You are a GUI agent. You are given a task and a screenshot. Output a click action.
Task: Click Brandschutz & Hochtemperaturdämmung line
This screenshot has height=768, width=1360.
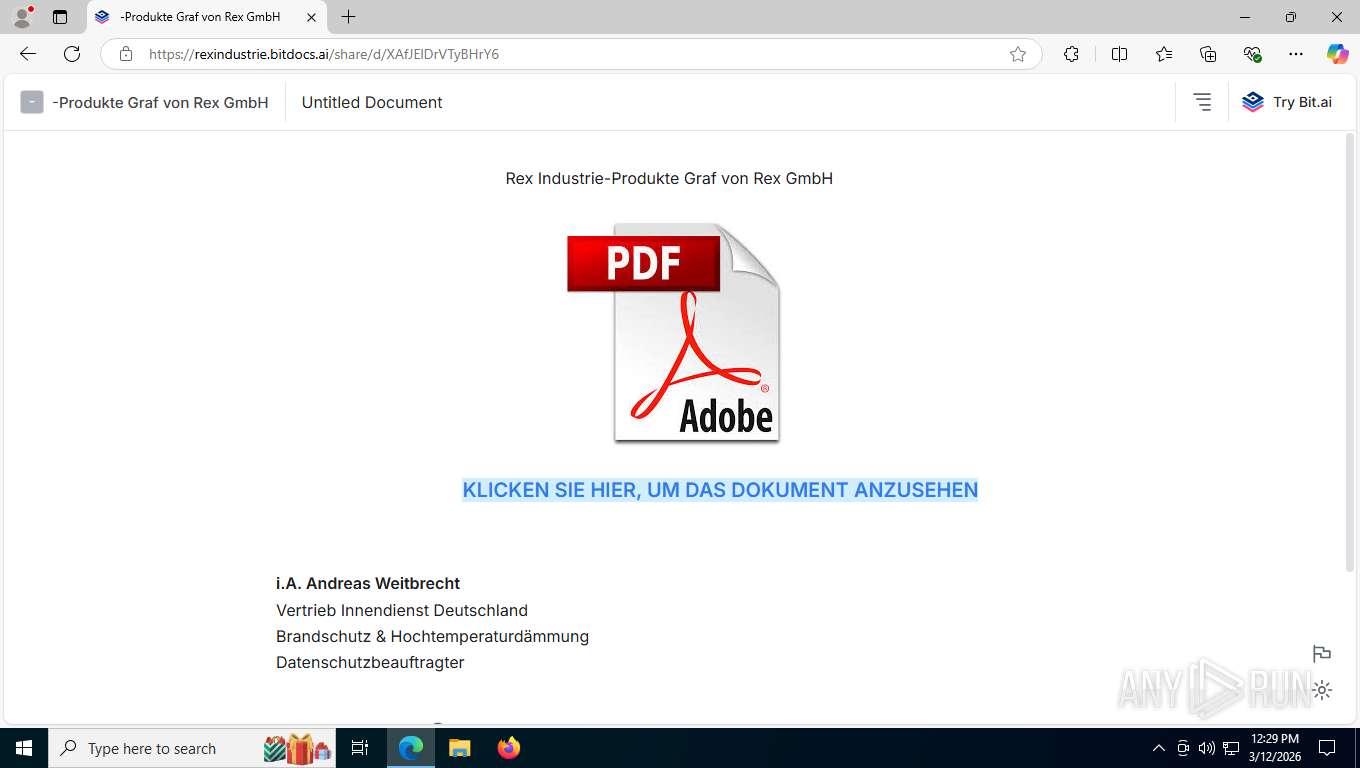pyautogui.click(x=432, y=636)
